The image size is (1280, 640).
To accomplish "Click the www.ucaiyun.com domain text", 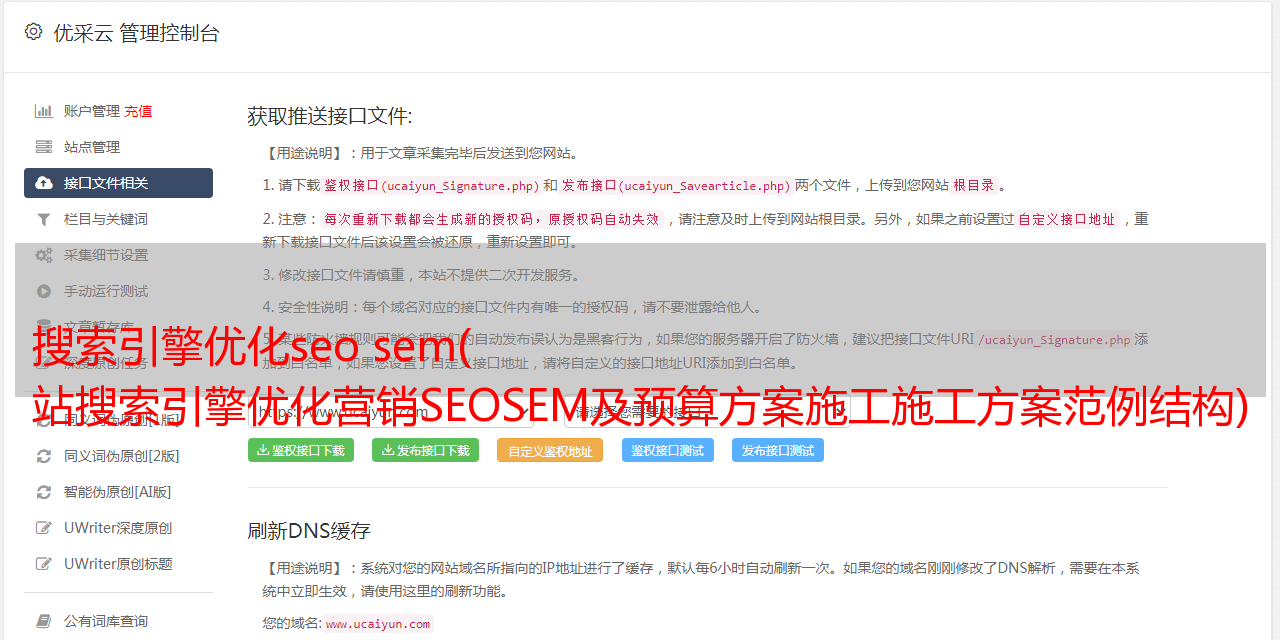I will pos(378,624).
